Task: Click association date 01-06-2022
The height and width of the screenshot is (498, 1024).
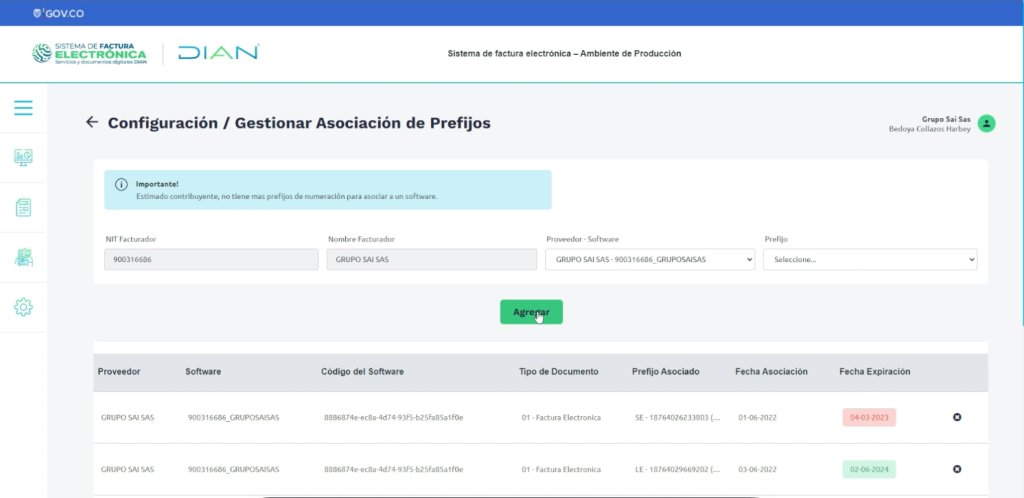Action: click(x=758, y=418)
